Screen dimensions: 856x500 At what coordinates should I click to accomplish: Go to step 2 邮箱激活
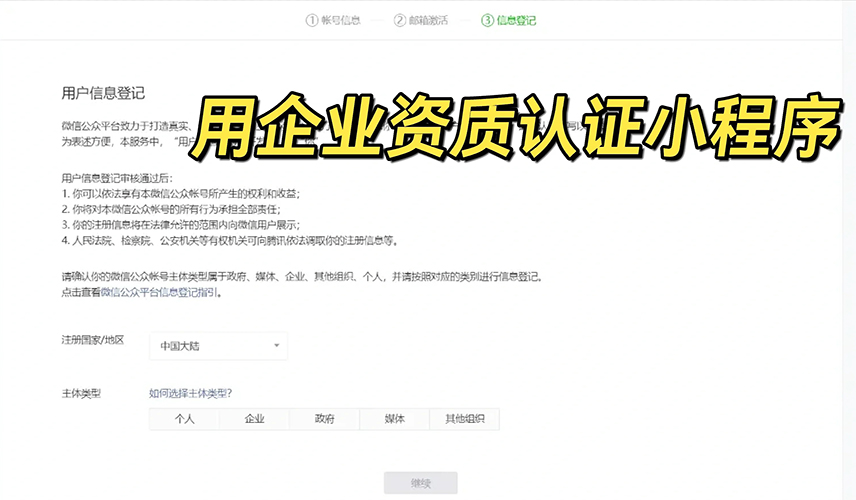click(x=420, y=21)
